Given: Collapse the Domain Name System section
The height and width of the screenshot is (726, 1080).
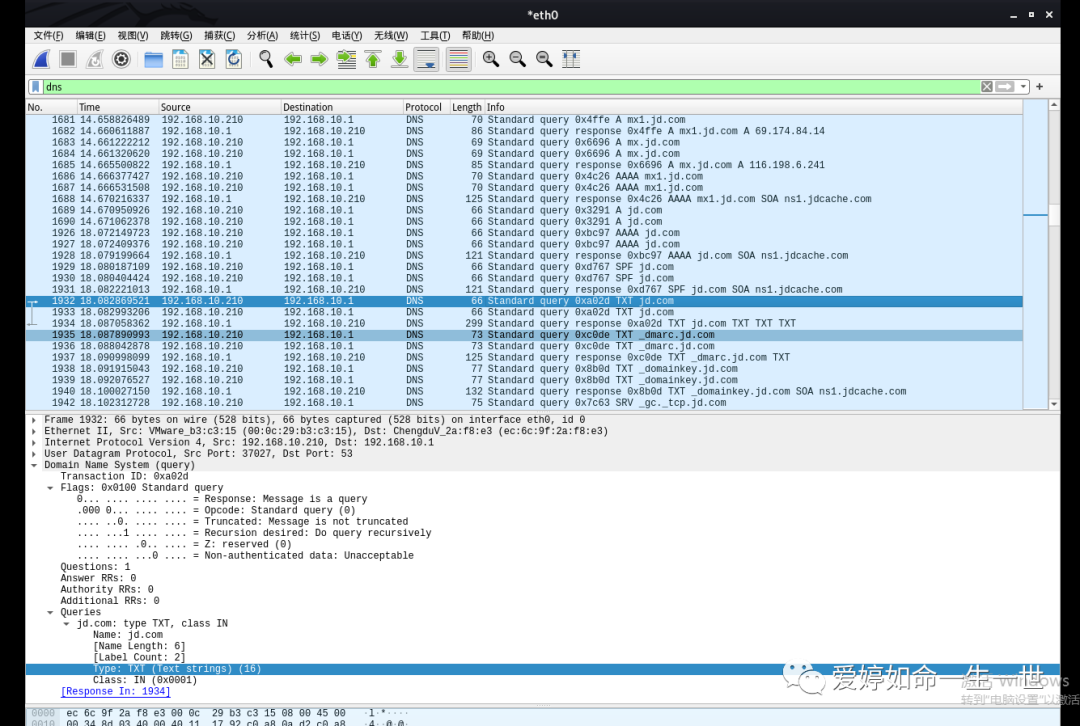Looking at the screenshot, I should (x=33, y=465).
